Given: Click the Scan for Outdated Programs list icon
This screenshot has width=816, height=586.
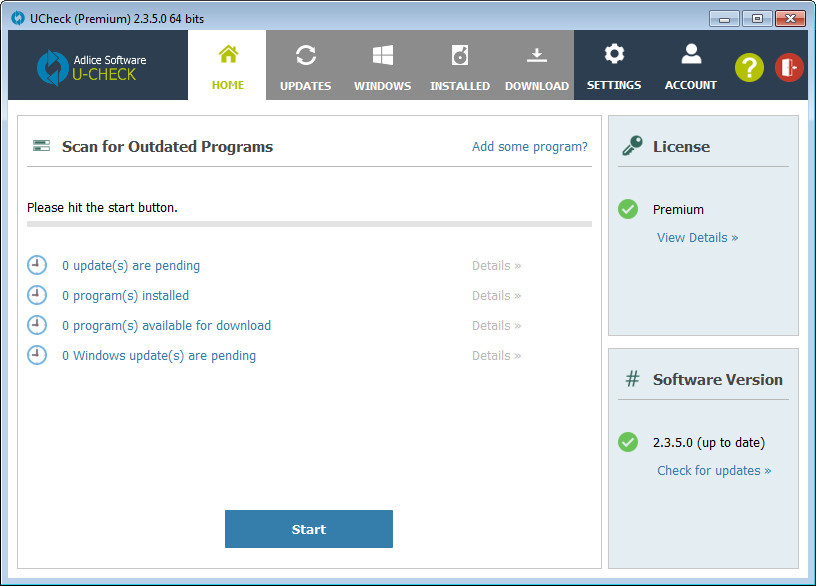Looking at the screenshot, I should point(41,146).
